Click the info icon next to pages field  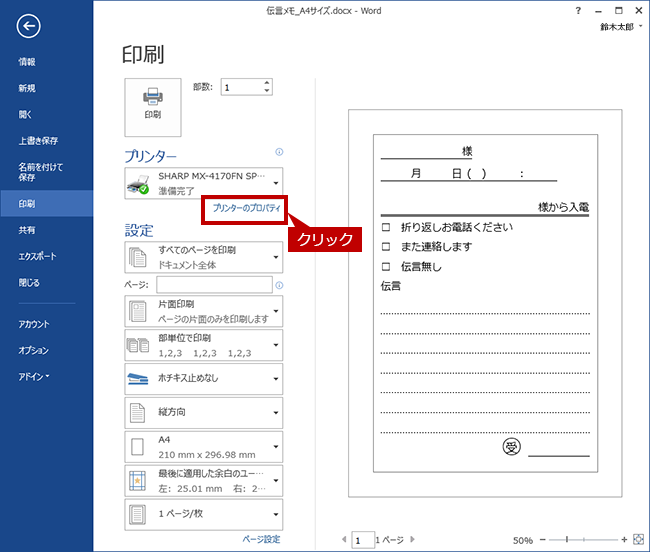pyautogui.click(x=279, y=285)
